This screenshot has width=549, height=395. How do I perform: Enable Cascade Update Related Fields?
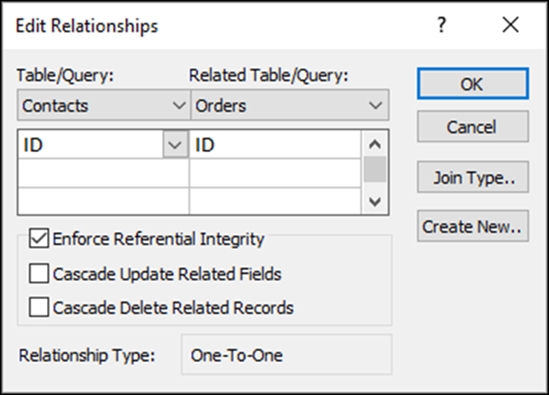(39, 273)
